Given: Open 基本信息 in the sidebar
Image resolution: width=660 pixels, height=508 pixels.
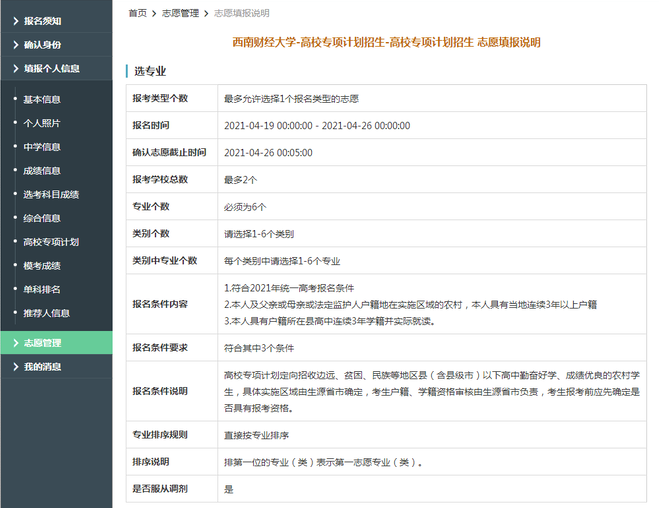Looking at the screenshot, I should coord(42,99).
